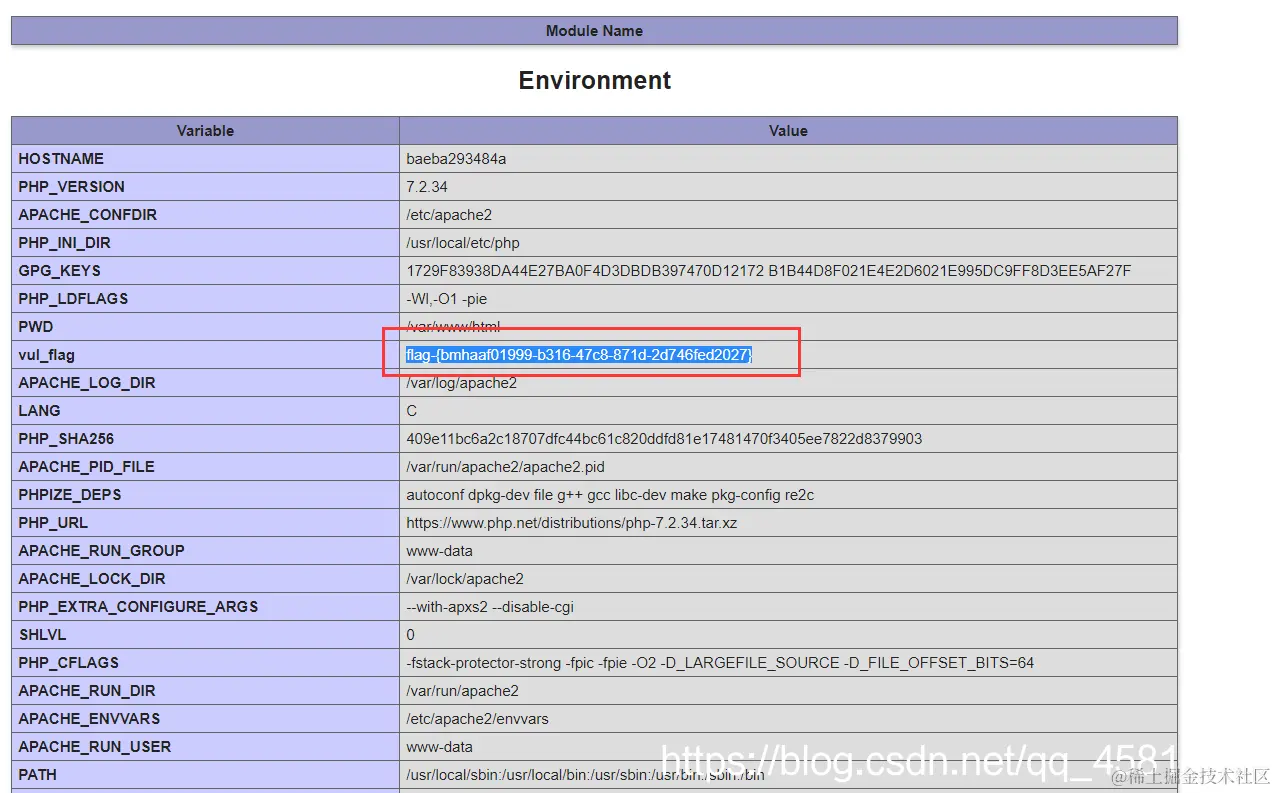
Task: Click the vul_flag variable name
Action: click(x=46, y=355)
